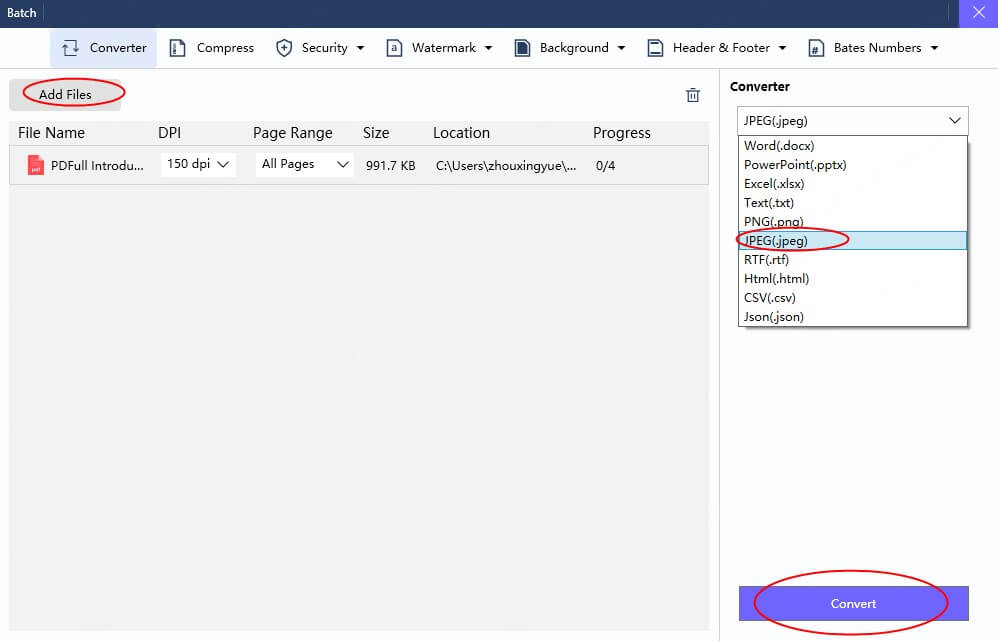Open the Background tool
This screenshot has height=641, width=998.
(x=520, y=47)
